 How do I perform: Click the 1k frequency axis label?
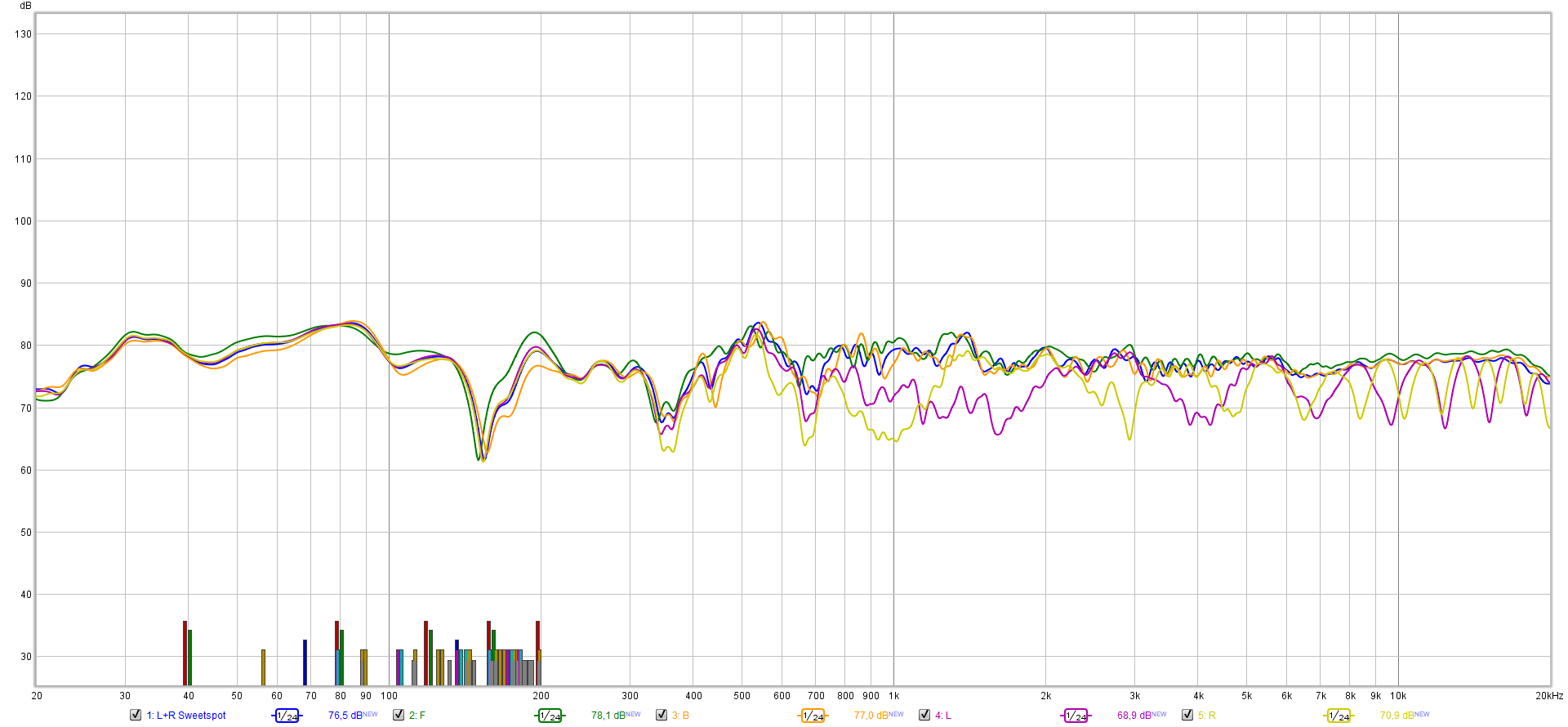tap(894, 696)
